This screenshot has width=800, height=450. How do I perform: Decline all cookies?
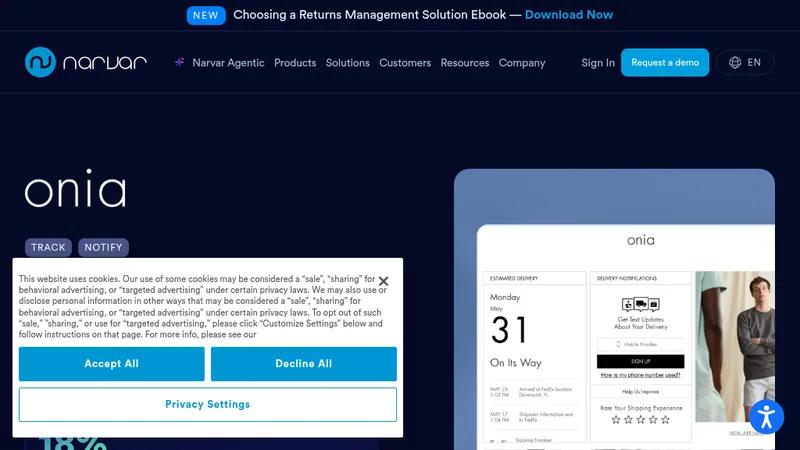tap(304, 364)
